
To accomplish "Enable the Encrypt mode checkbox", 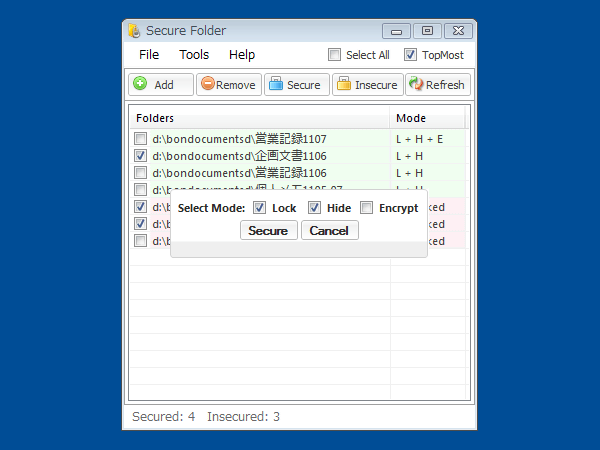I will [x=366, y=208].
